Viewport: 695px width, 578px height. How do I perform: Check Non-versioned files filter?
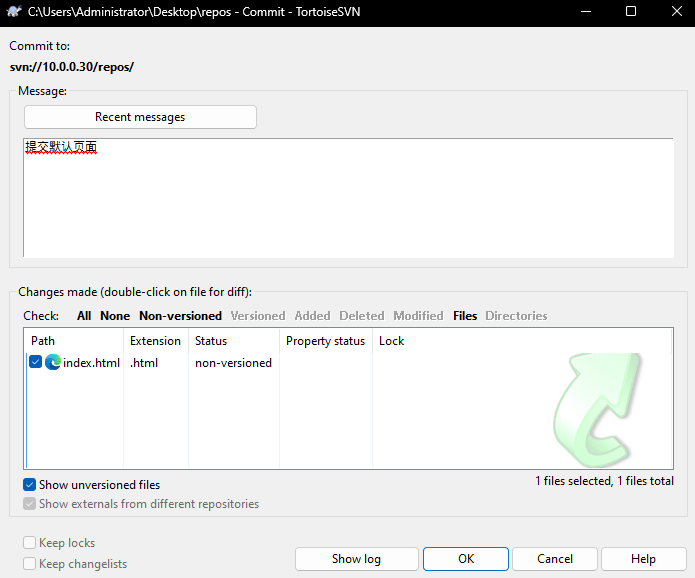pos(180,316)
